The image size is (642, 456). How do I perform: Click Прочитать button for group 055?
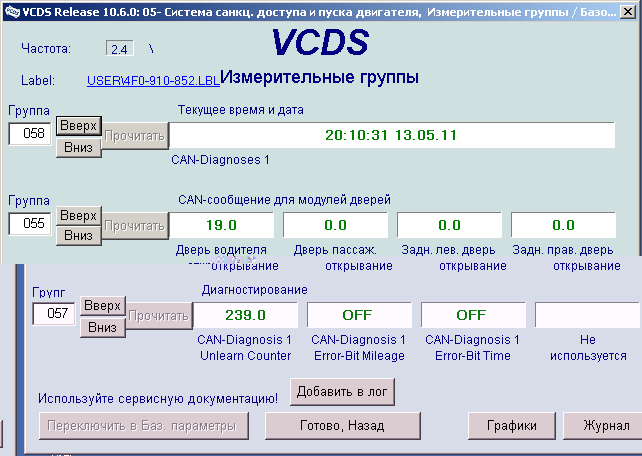[x=135, y=226]
